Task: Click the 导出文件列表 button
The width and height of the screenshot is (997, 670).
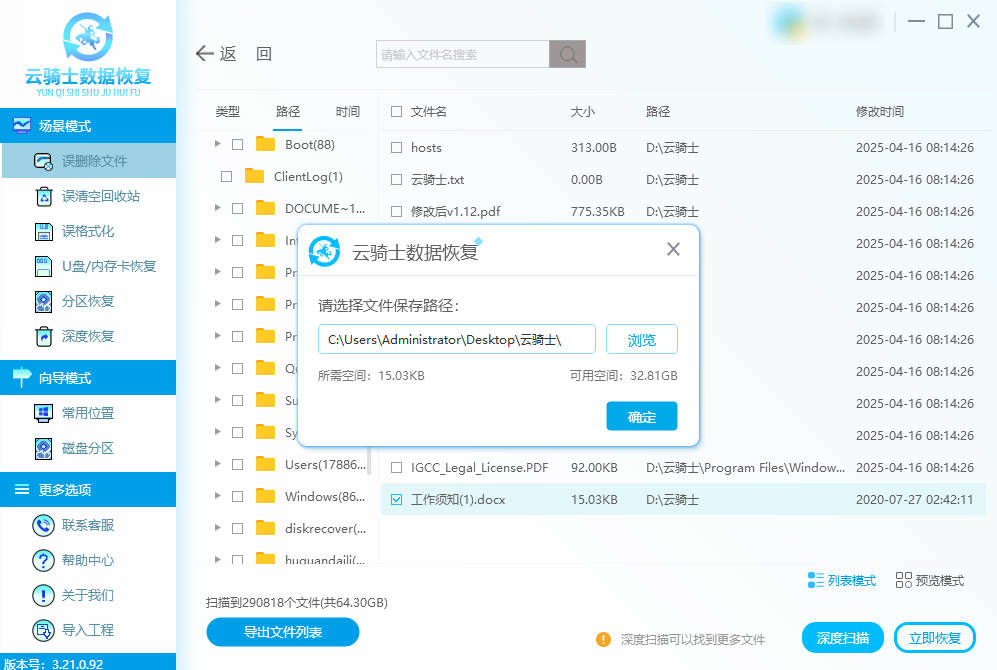Action: point(283,632)
